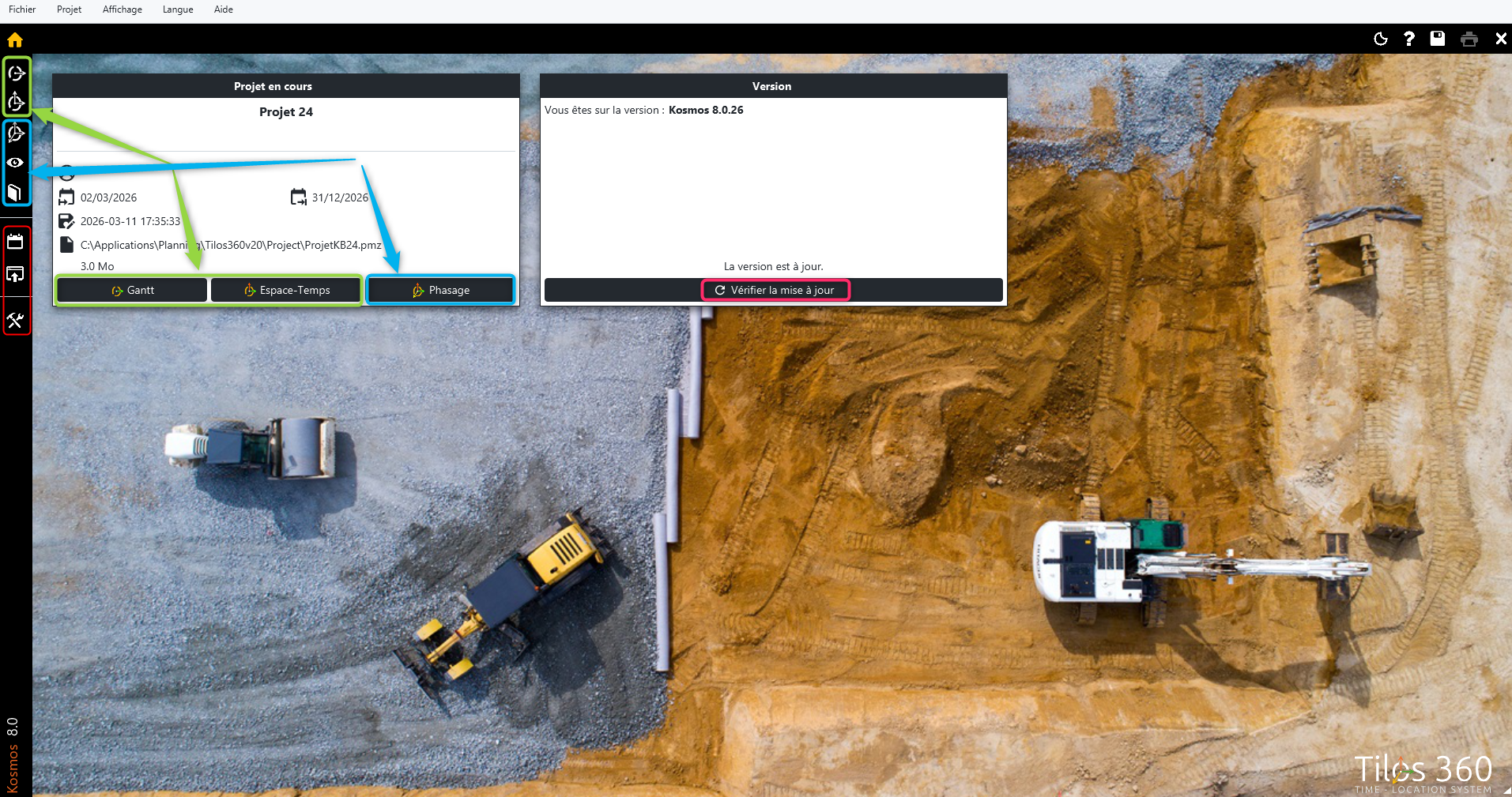Viewport: 1512px width, 797px height.
Task: Toggle dark mode with the moon icon
Action: (x=1381, y=39)
